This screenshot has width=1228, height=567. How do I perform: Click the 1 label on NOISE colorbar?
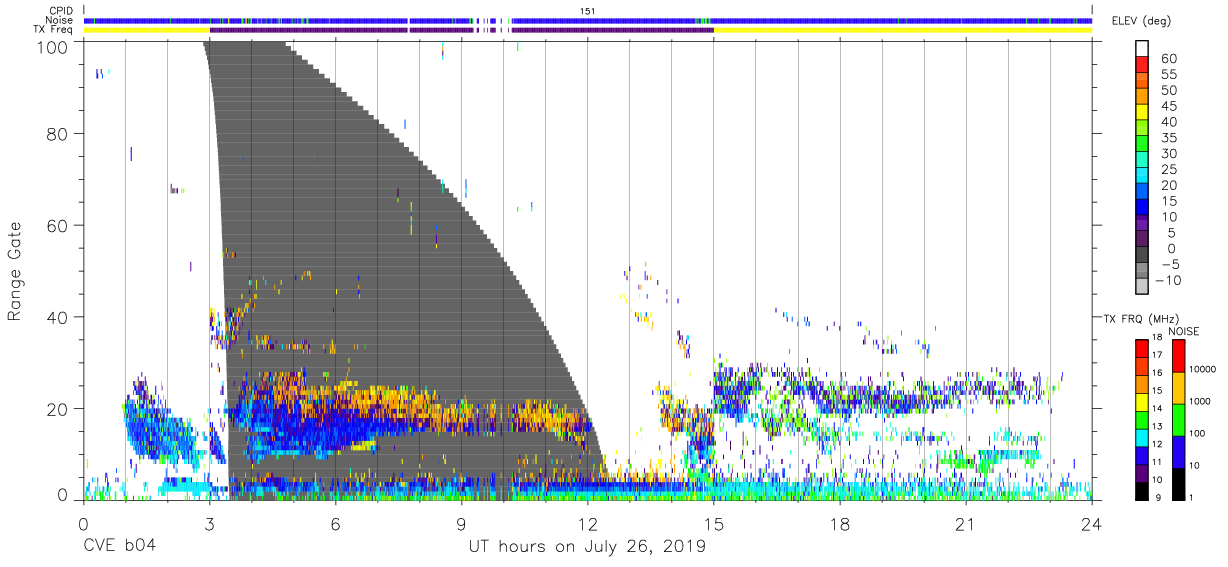pyautogui.click(x=1193, y=497)
